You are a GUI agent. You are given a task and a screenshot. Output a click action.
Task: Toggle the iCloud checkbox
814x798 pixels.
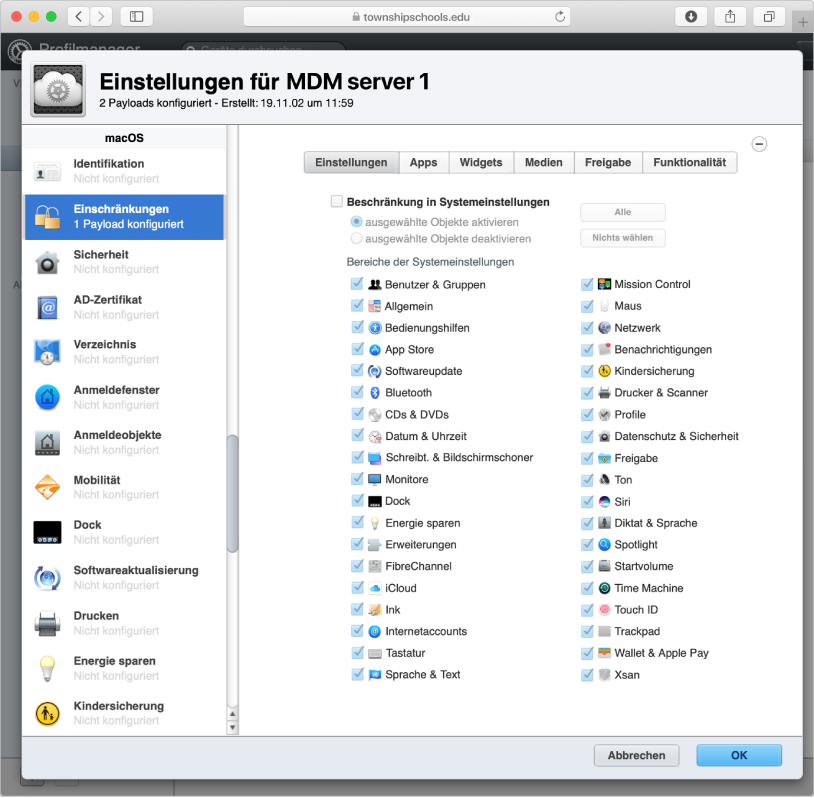click(x=357, y=588)
